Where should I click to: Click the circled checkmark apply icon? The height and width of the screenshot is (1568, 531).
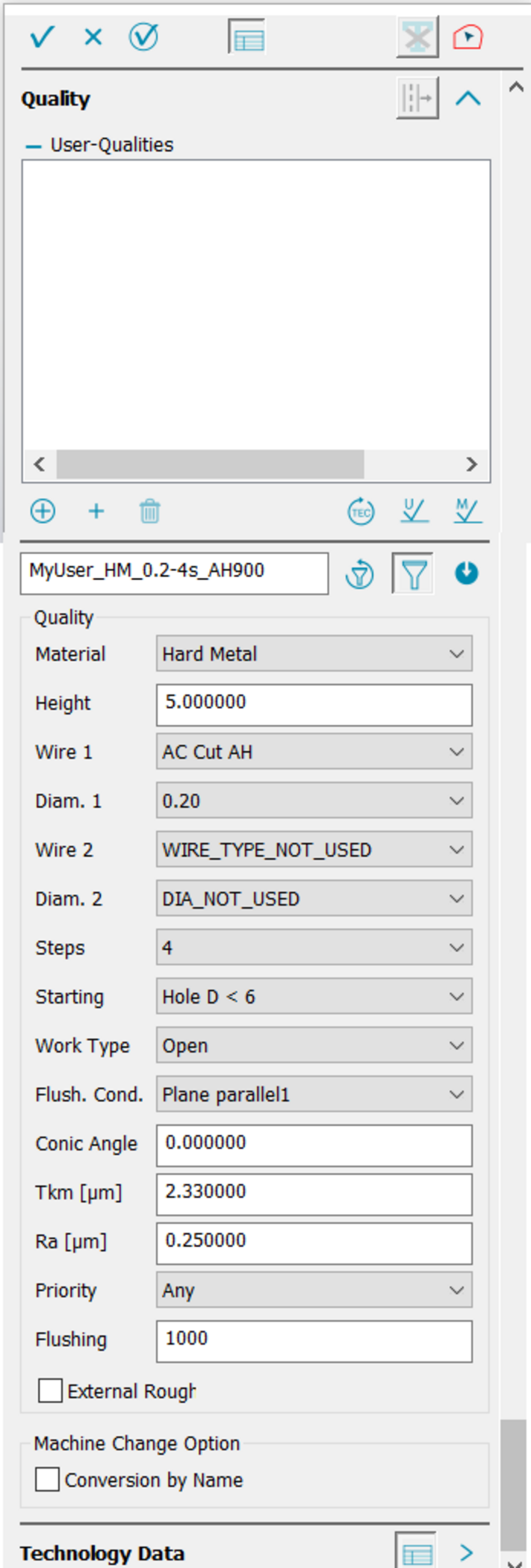143,37
